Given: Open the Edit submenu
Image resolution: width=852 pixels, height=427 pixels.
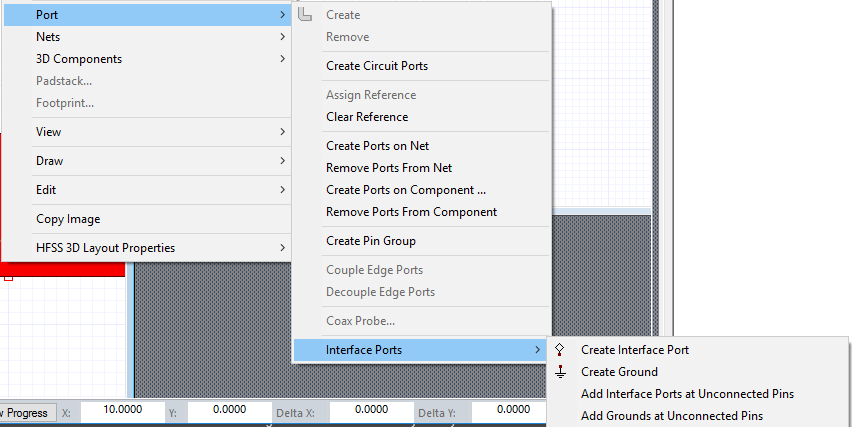Looking at the screenshot, I should [46, 190].
